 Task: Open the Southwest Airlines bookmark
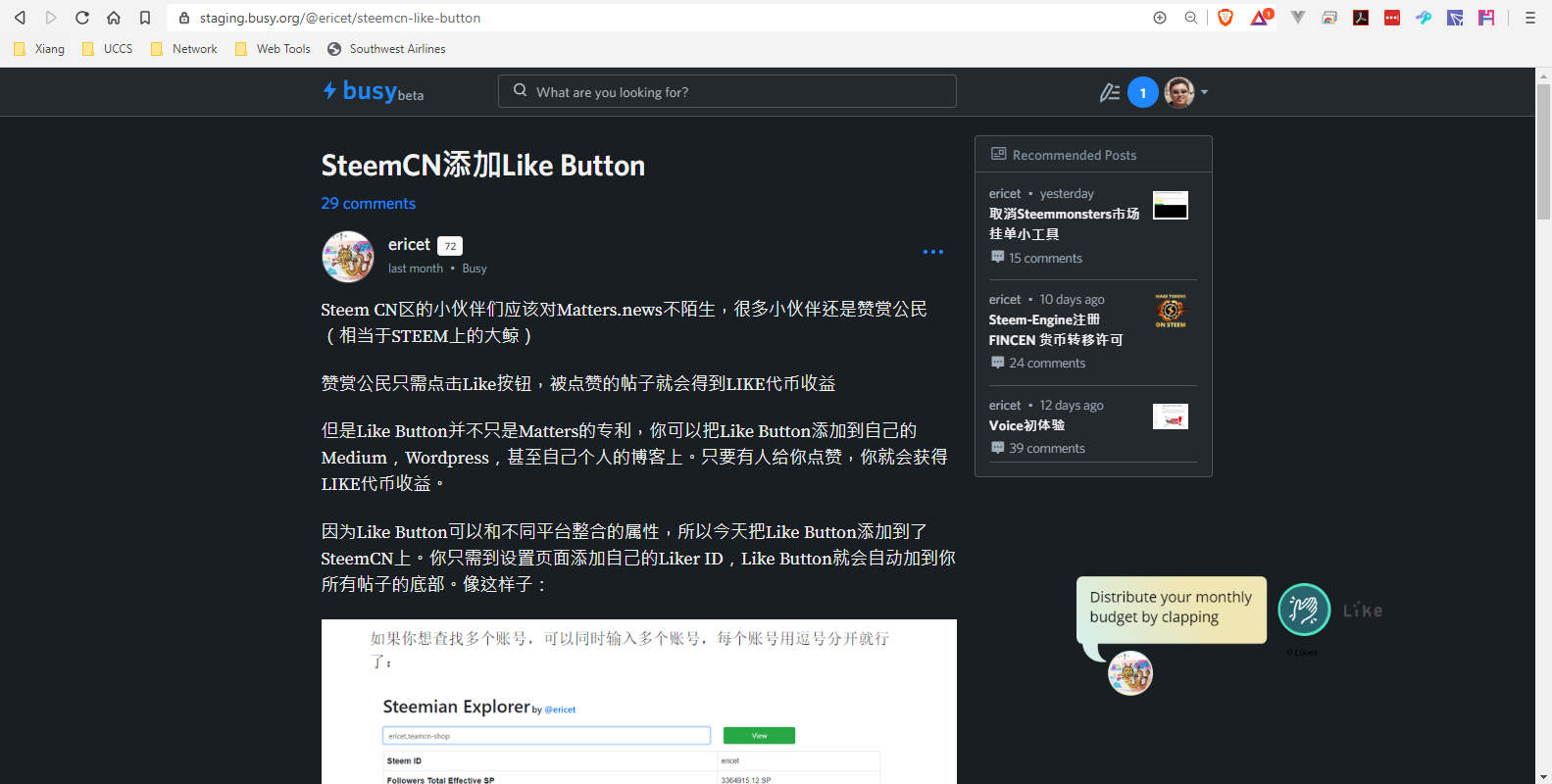tap(386, 49)
